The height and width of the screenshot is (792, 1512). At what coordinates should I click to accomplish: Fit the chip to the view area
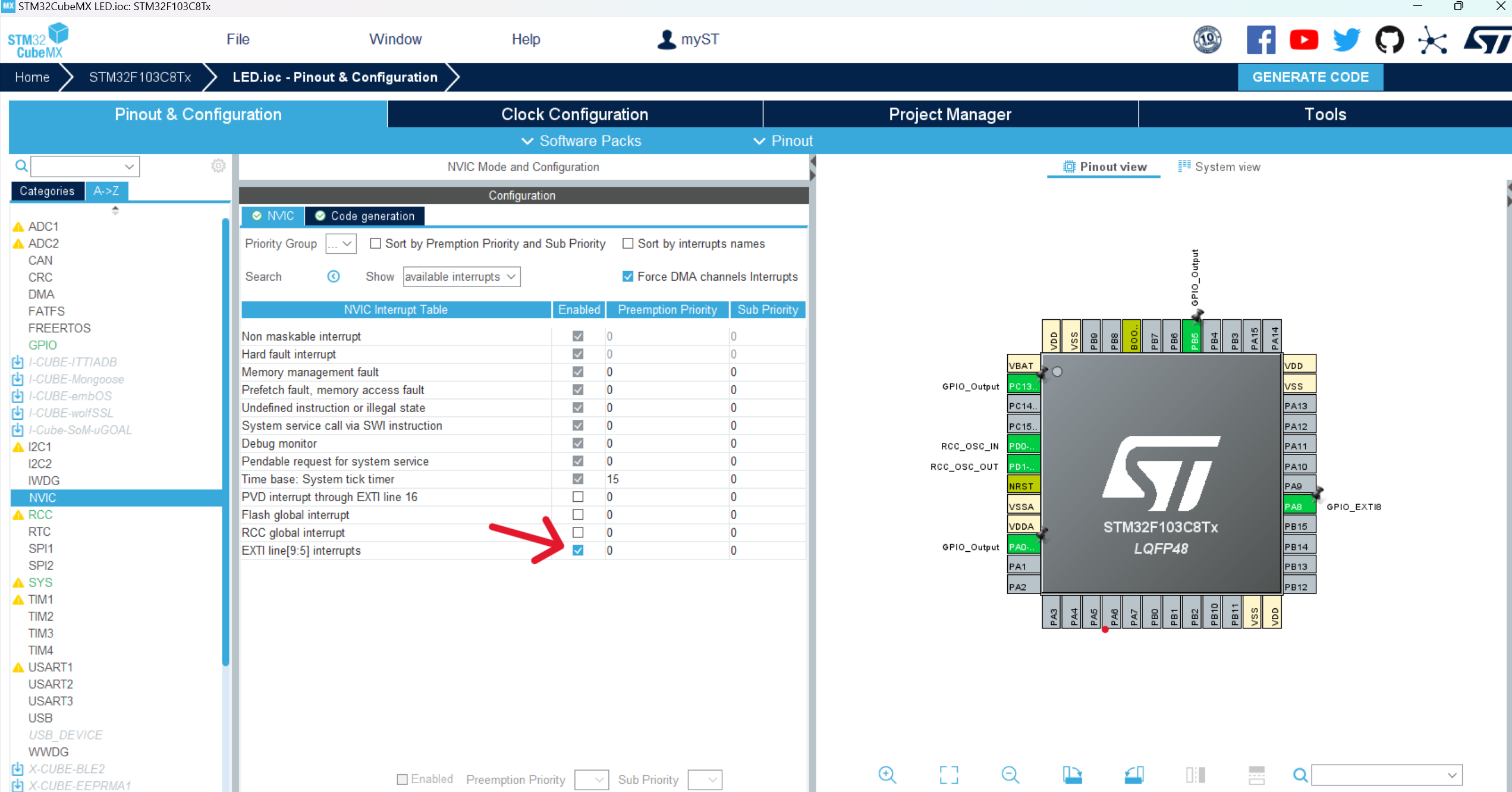click(x=949, y=775)
